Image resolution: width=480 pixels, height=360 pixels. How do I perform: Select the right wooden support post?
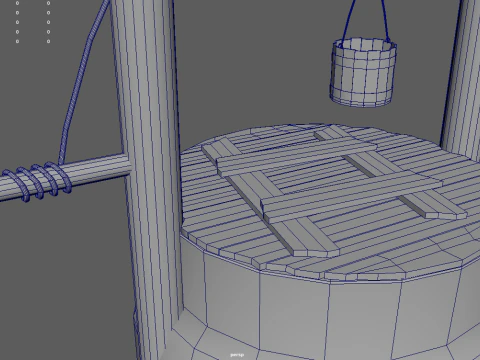[x=462, y=80]
